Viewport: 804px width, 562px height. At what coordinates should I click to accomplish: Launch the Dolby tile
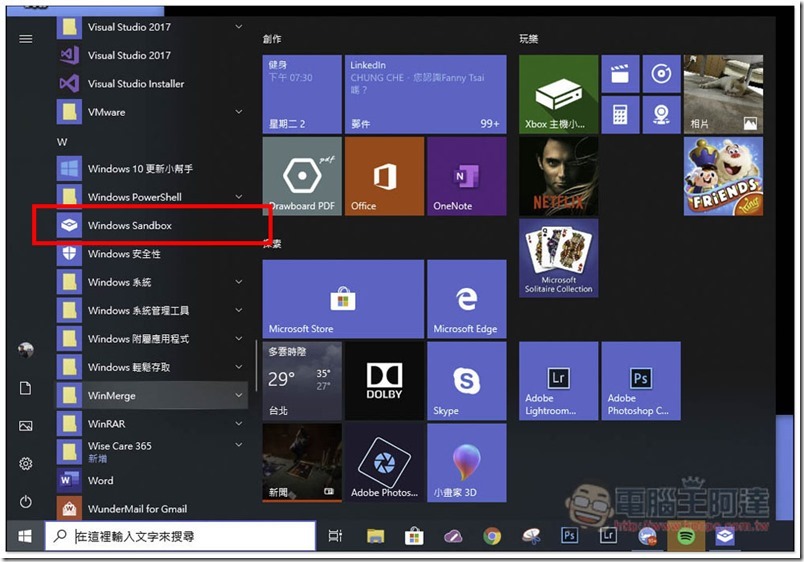click(384, 380)
